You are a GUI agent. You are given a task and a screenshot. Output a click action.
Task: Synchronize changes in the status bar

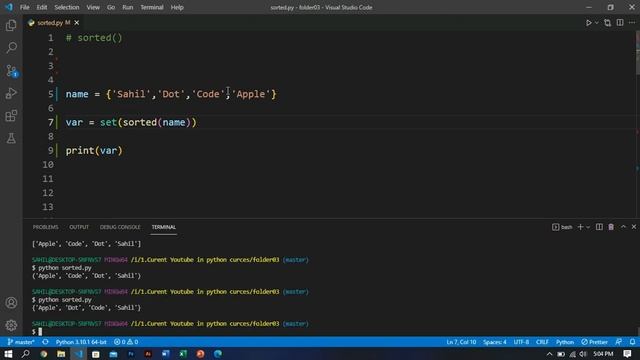pyautogui.click(x=45, y=342)
